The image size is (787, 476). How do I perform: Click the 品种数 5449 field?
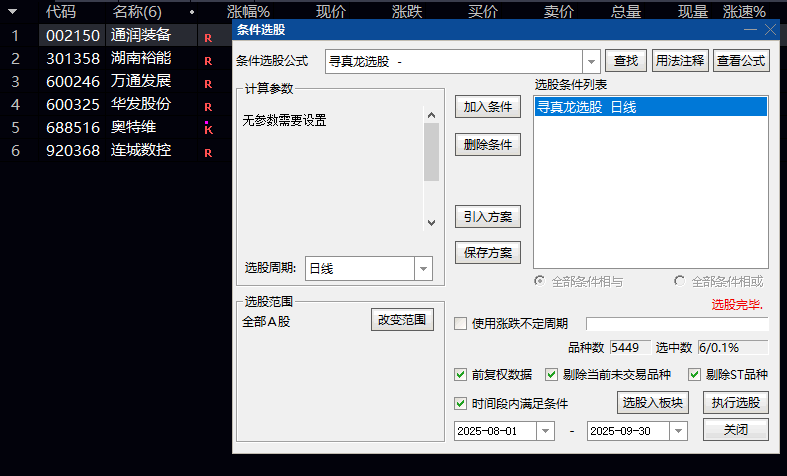click(630, 347)
